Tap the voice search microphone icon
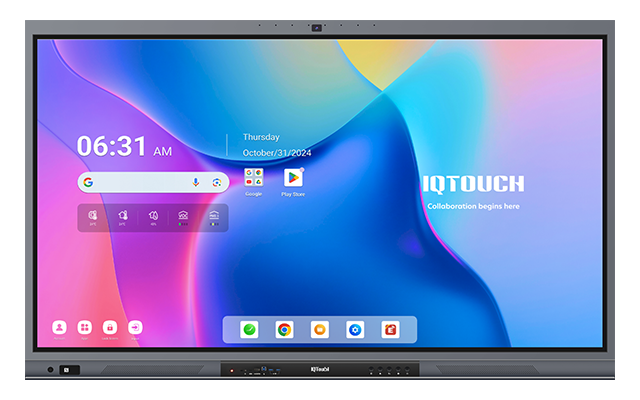 coord(196,182)
